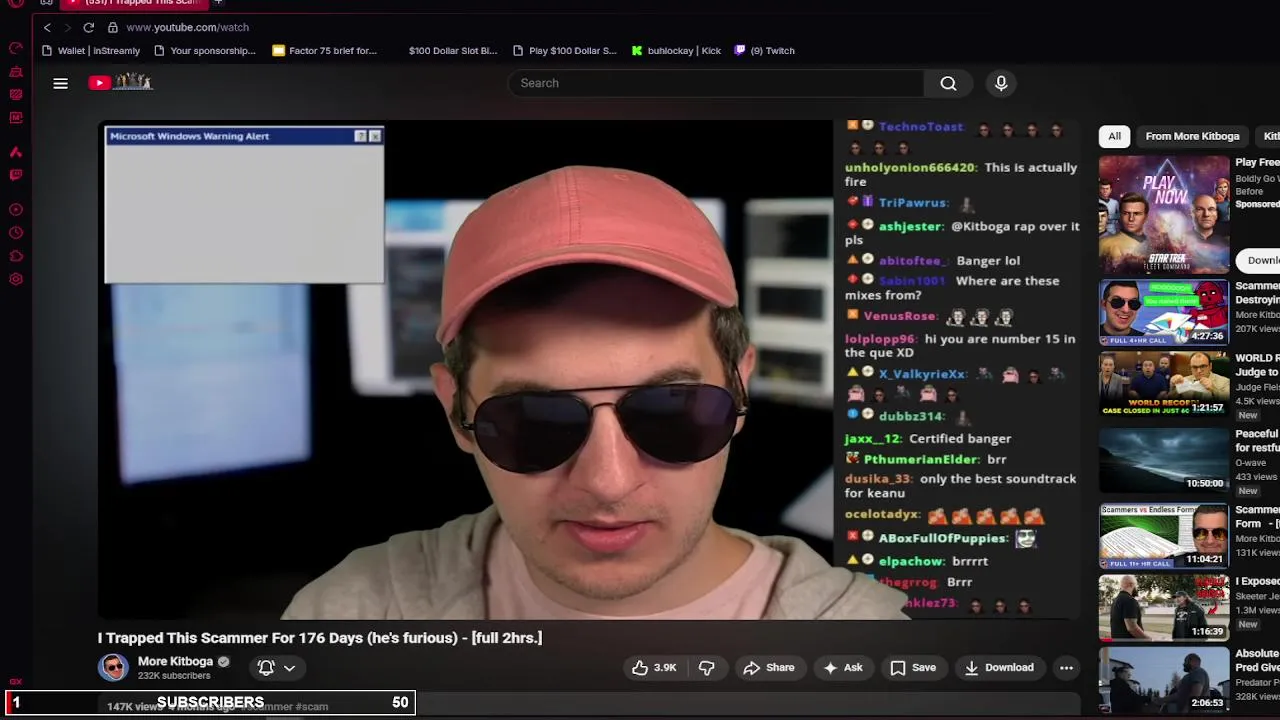Open the buhlockay | Kick bookmark
Viewport: 1280px width, 720px height.
pyautogui.click(x=676, y=50)
